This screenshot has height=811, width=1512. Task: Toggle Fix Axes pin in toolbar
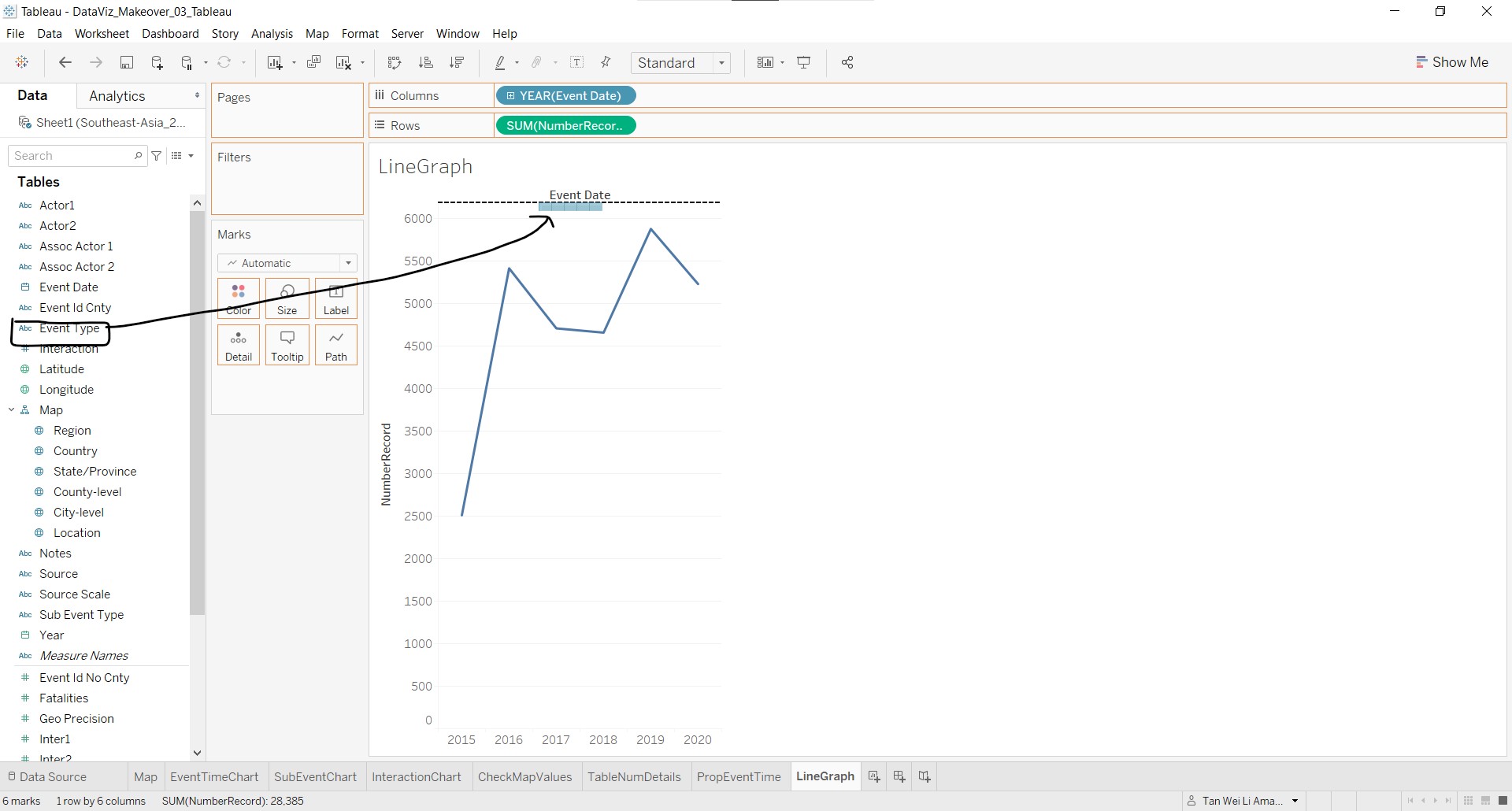click(x=606, y=63)
